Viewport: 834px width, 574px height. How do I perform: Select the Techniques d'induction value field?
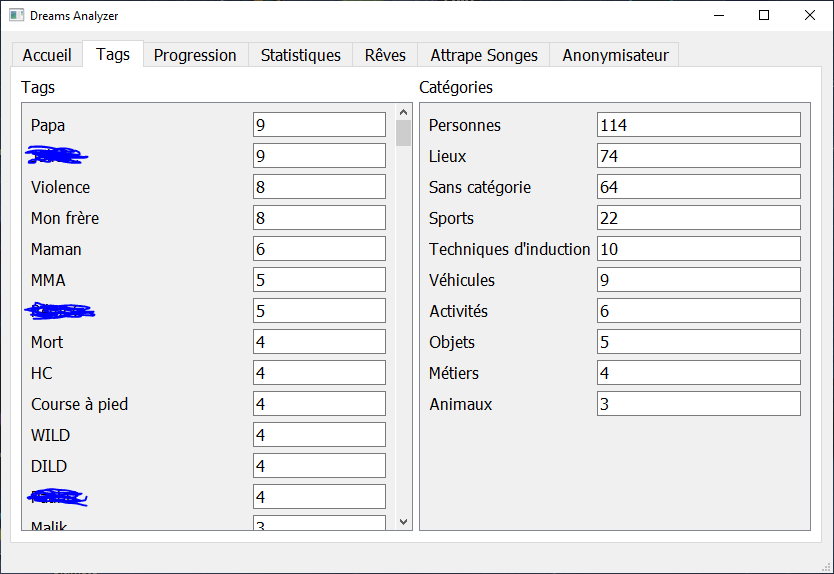click(698, 249)
